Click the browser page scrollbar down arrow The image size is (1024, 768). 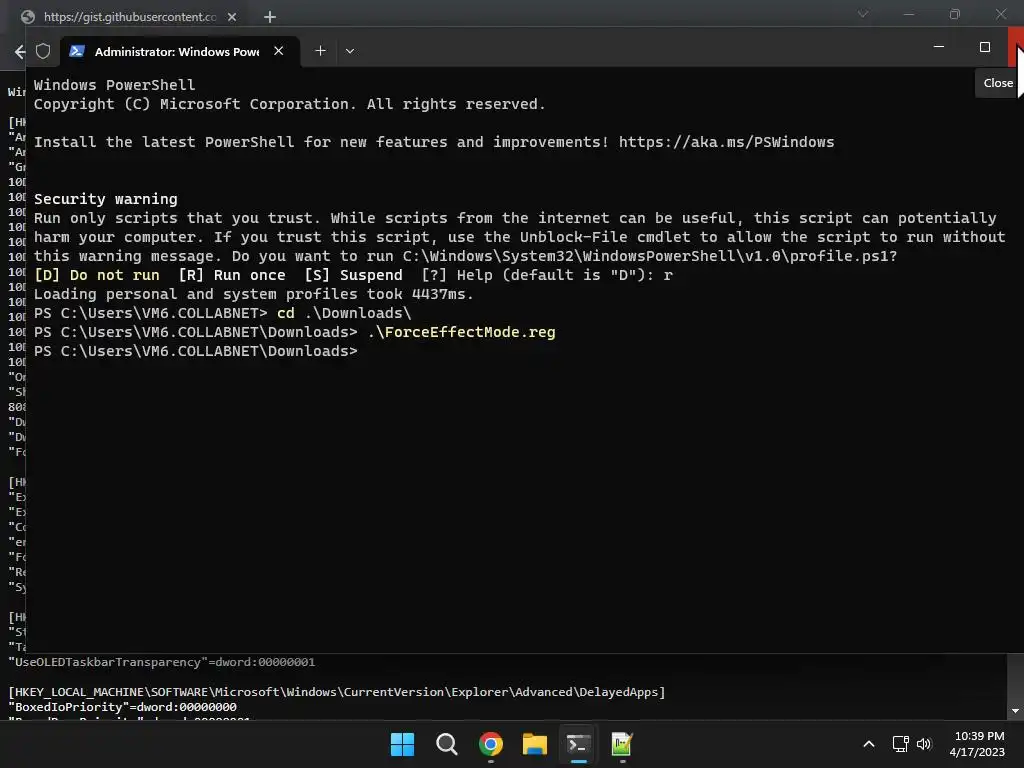click(1015, 711)
